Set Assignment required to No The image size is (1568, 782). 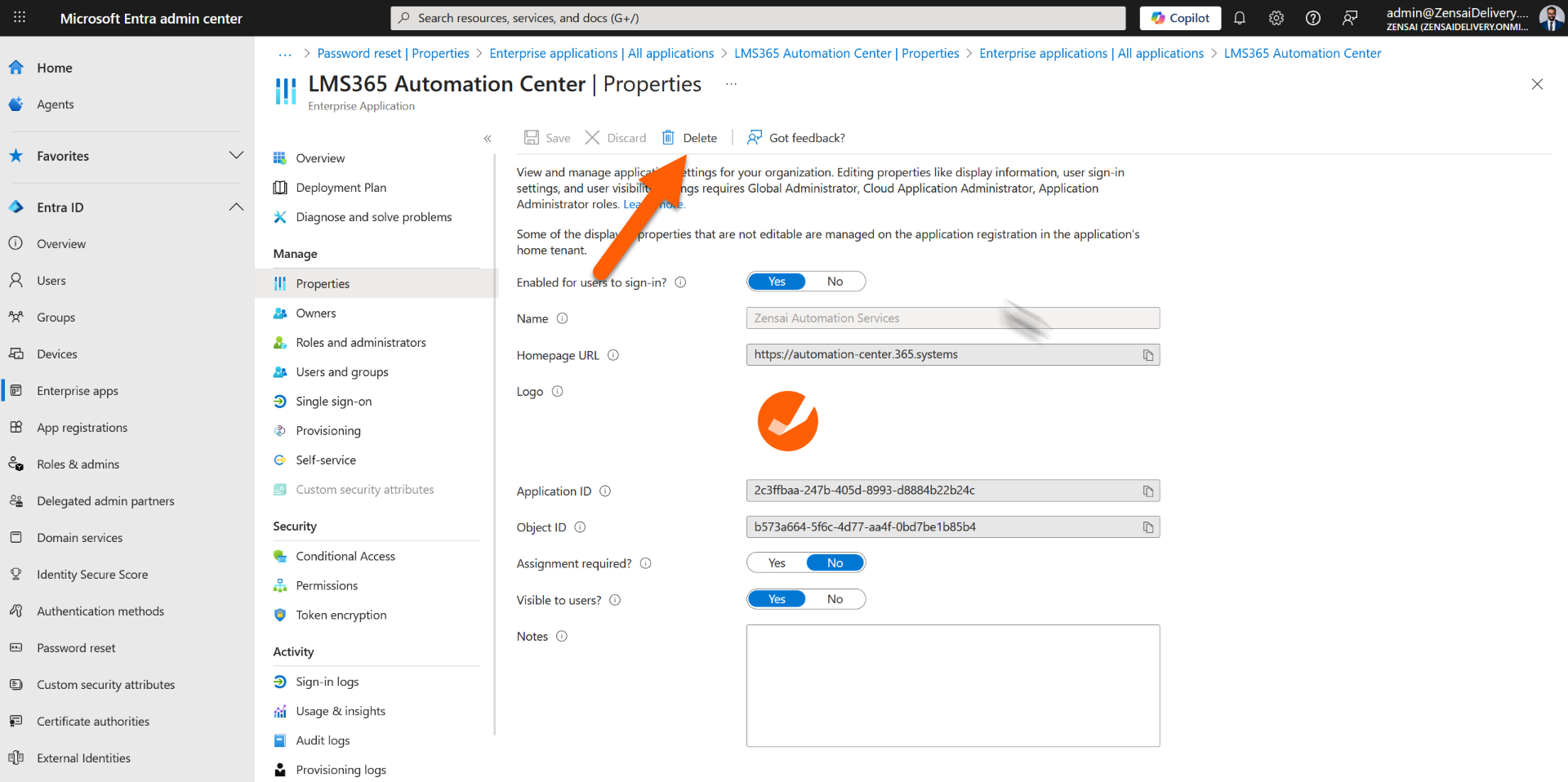[835, 563]
